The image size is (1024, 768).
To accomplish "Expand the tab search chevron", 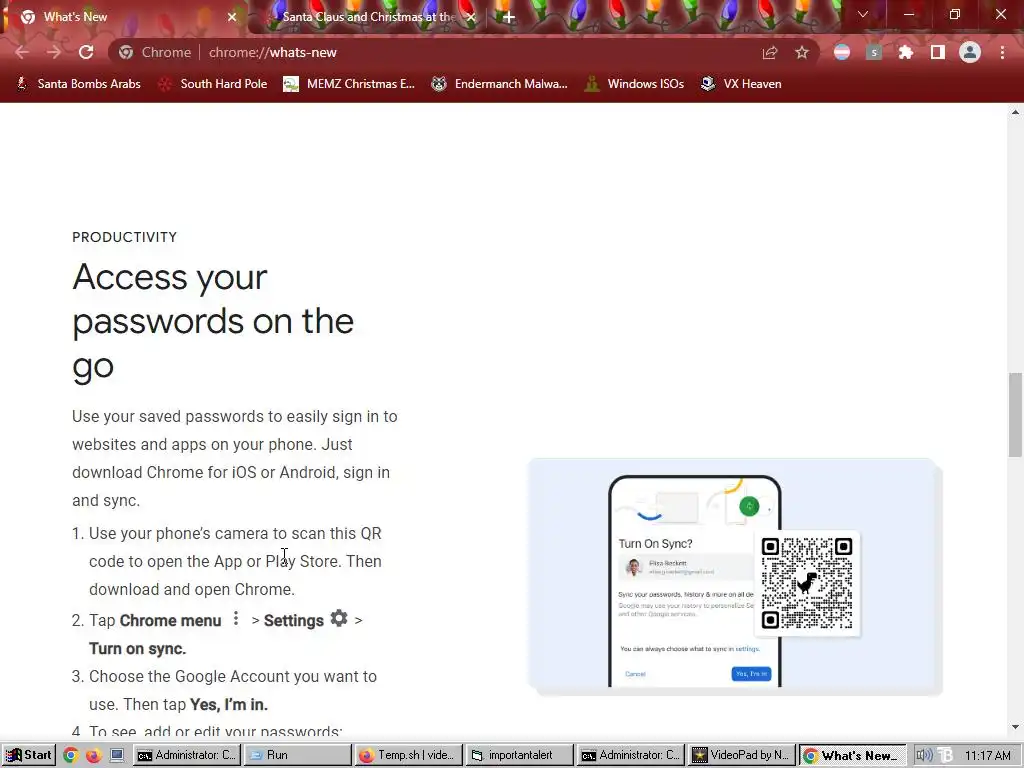I will tap(863, 14).
